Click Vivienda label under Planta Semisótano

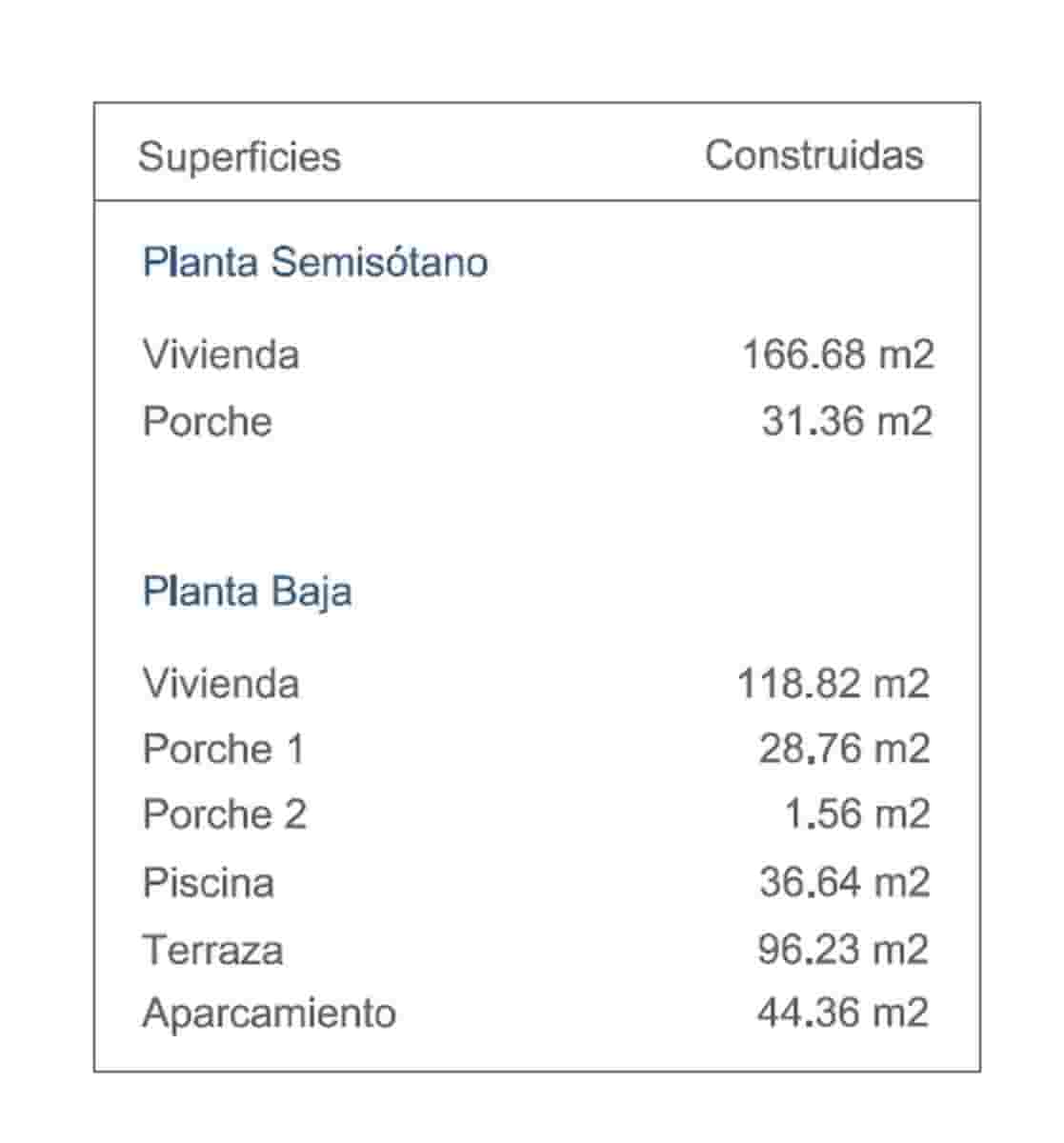[x=221, y=354]
